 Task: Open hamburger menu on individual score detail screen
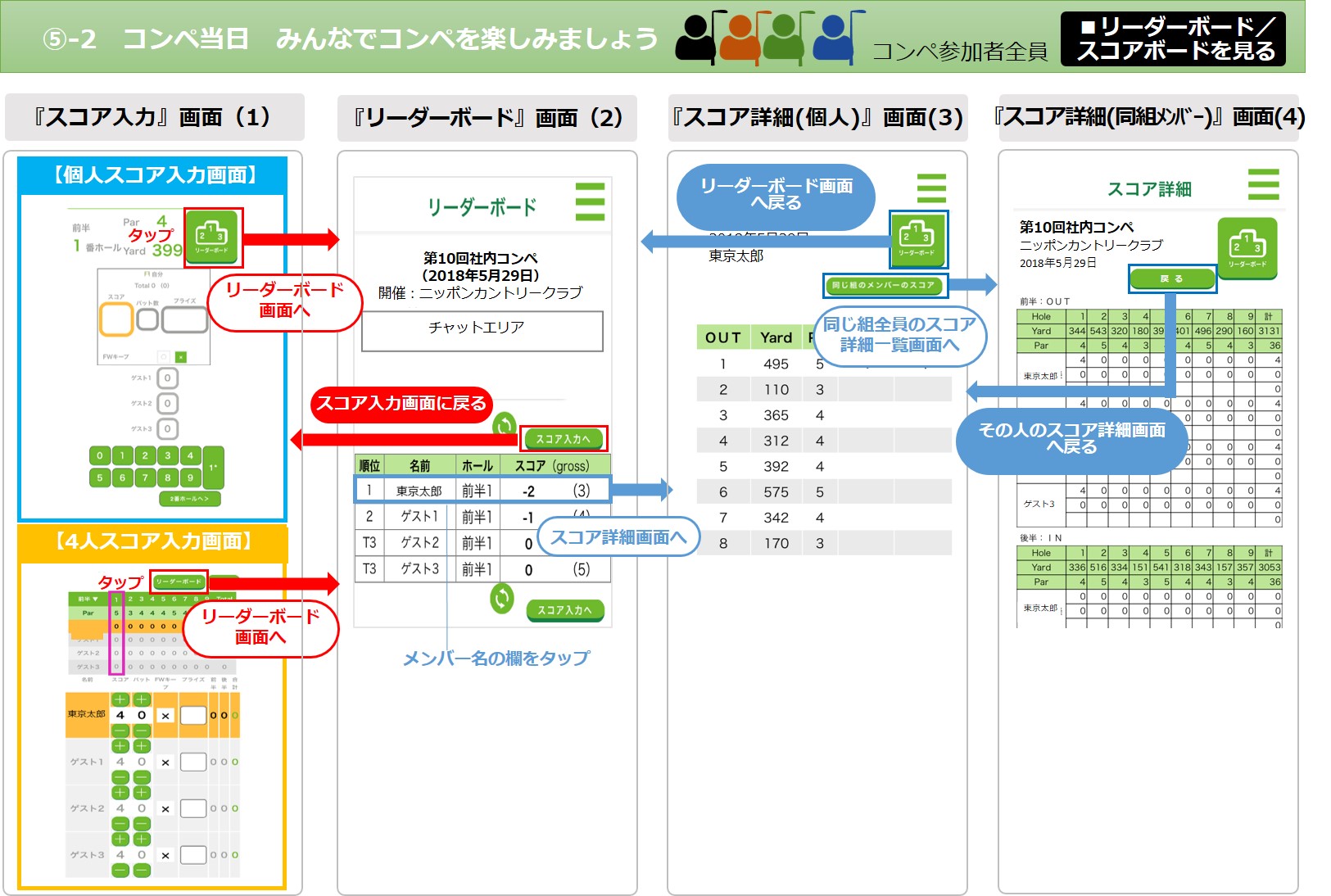click(931, 188)
